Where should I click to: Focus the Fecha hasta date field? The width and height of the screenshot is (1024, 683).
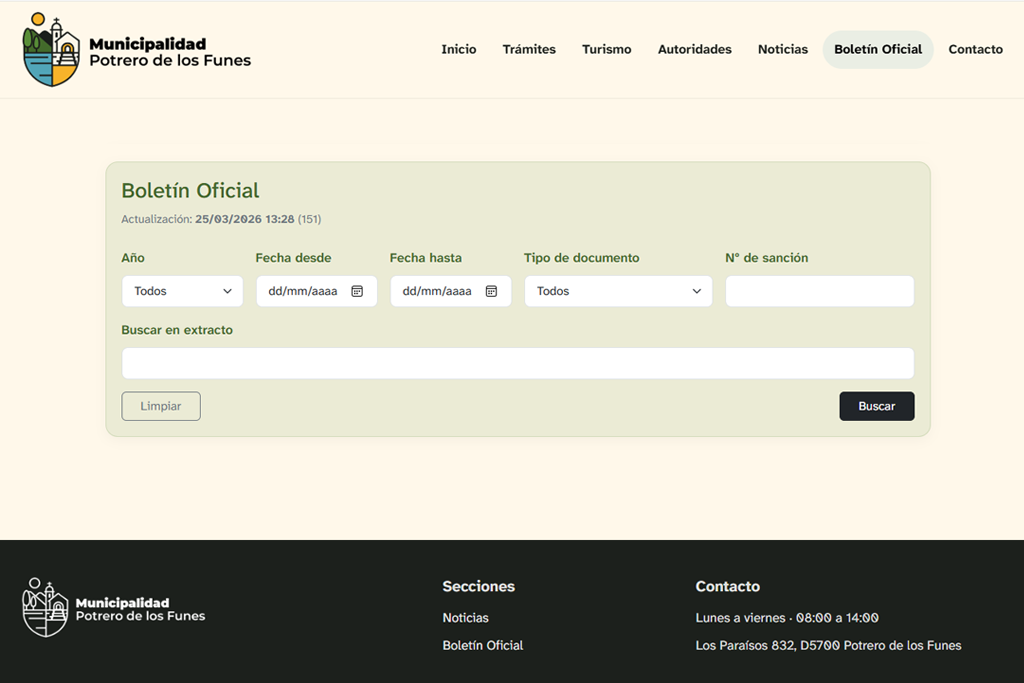pos(451,291)
